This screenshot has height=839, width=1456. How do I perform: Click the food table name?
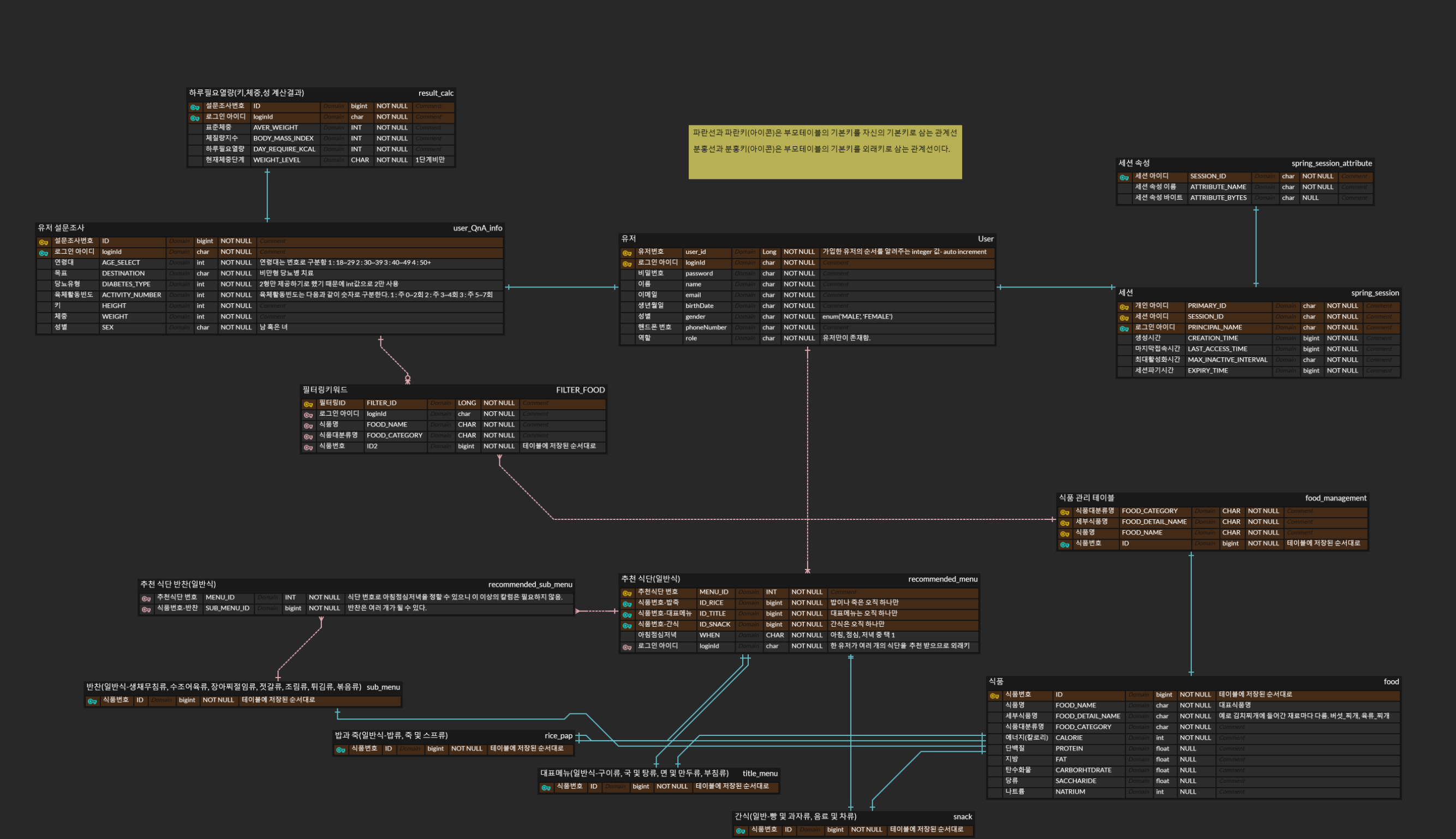click(1391, 682)
